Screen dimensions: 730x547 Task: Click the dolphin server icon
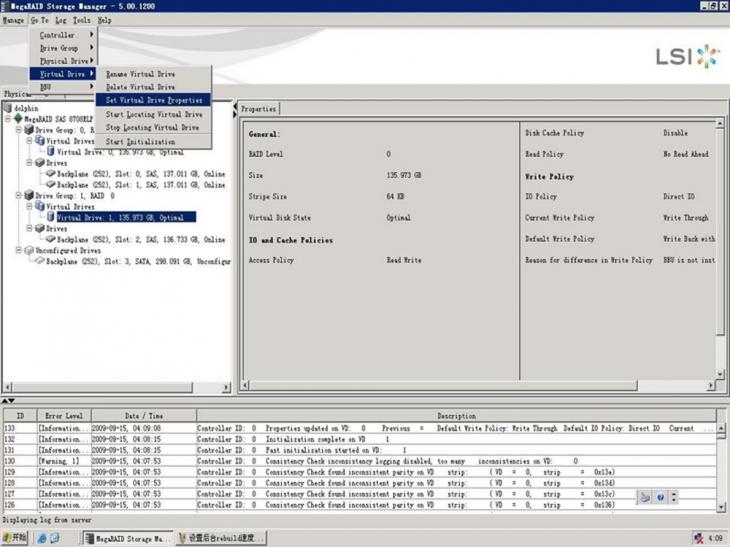click(8, 108)
